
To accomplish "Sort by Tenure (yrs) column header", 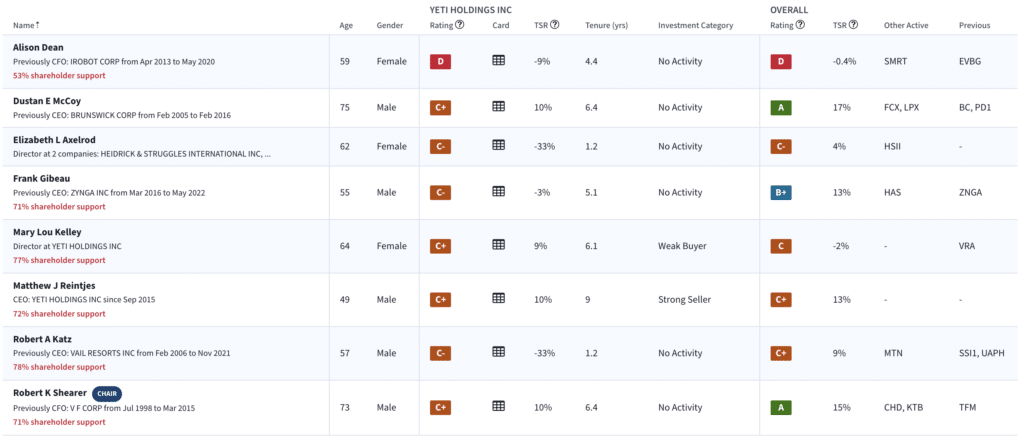I will [606, 25].
